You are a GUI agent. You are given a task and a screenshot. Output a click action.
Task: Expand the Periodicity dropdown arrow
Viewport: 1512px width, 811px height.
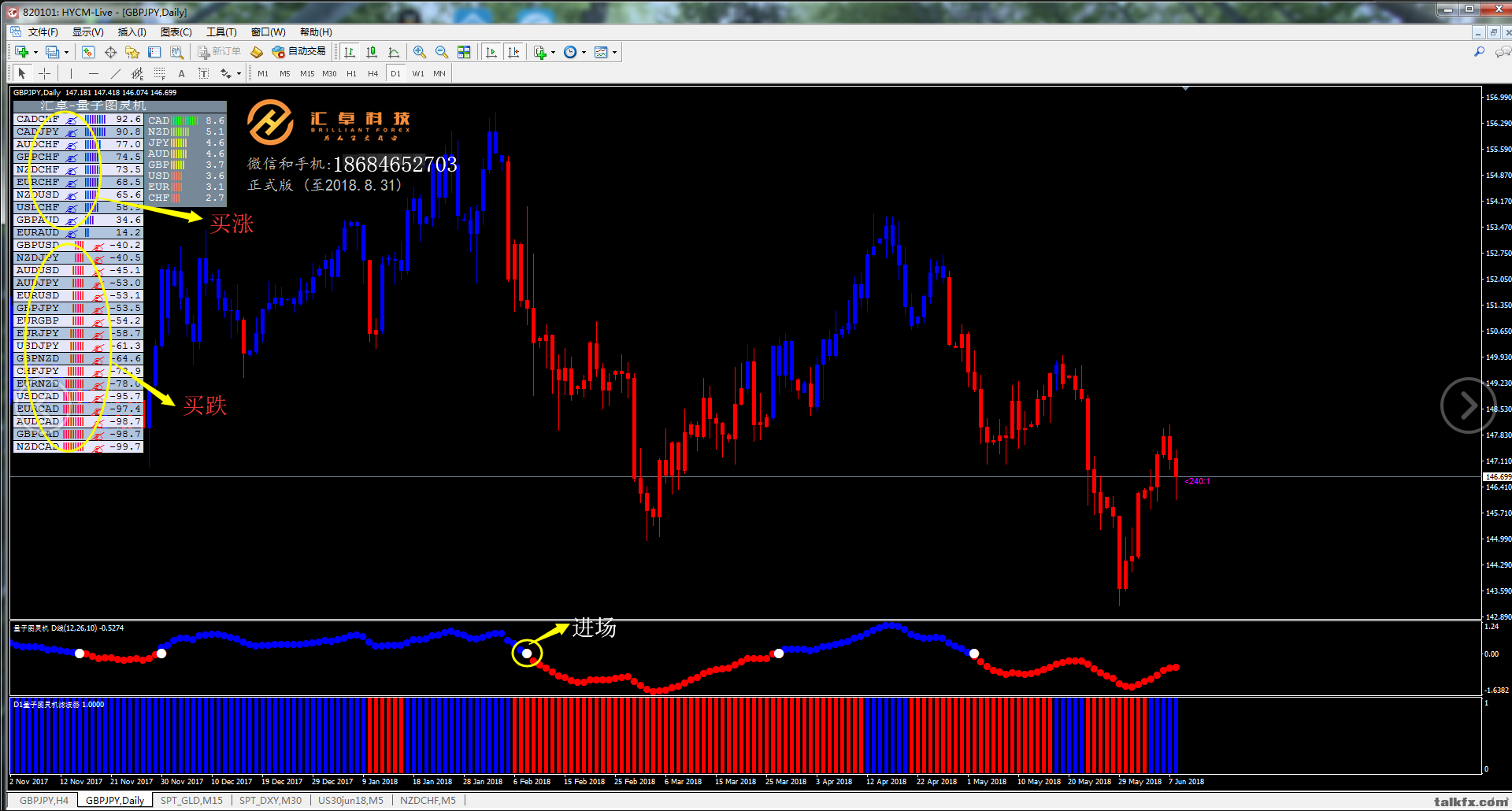(584, 52)
